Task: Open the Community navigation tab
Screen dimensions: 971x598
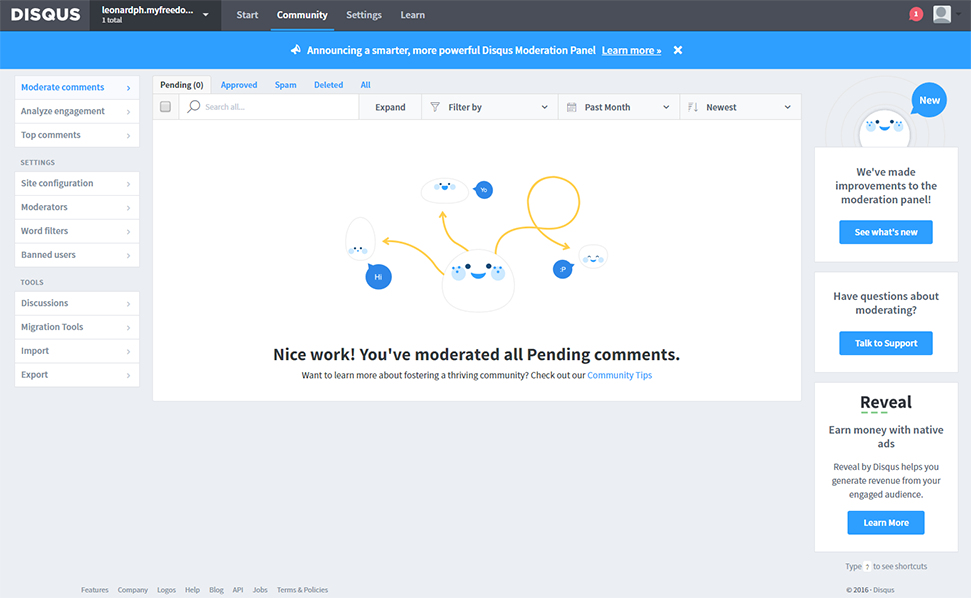Action: (302, 15)
